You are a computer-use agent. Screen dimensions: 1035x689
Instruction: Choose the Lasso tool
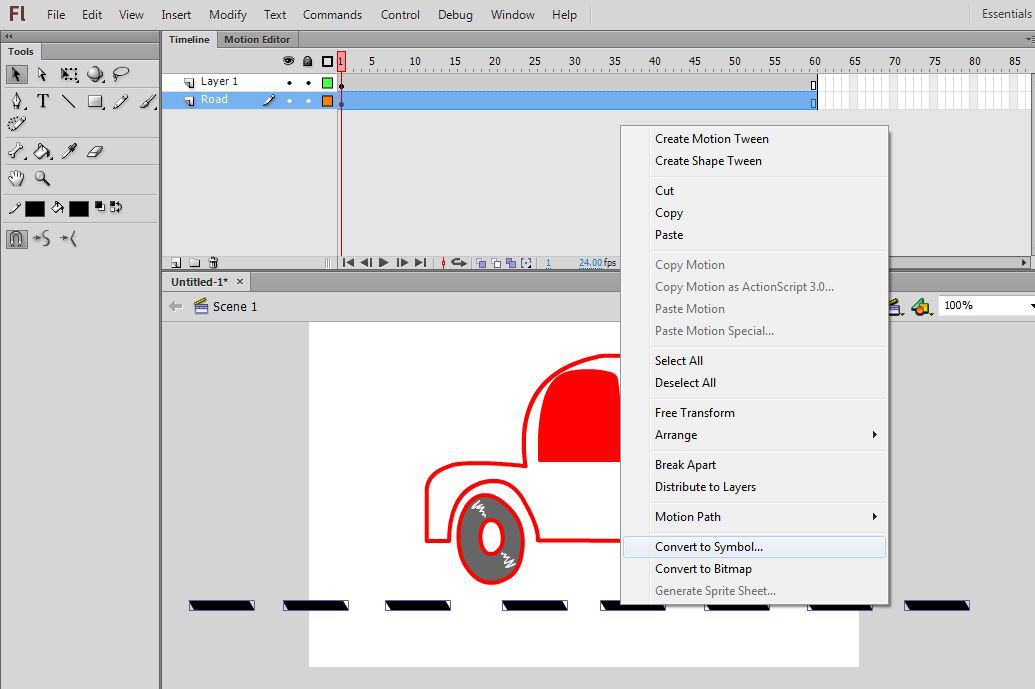tap(121, 74)
